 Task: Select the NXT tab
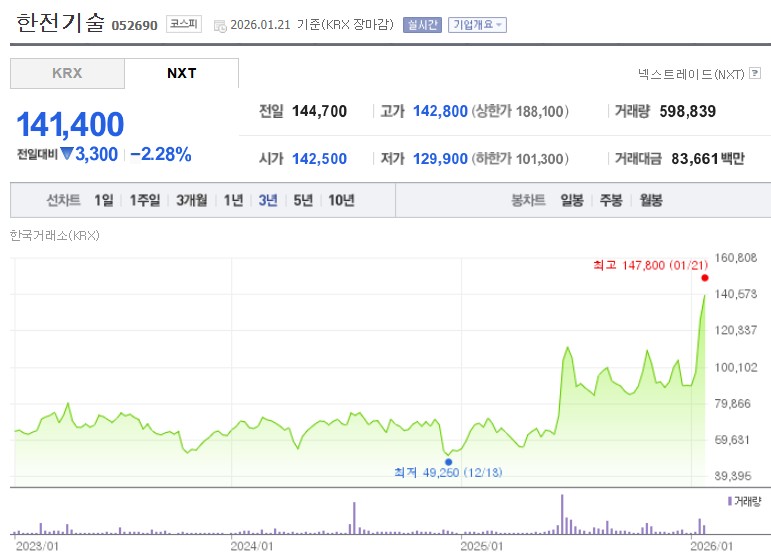tap(181, 73)
